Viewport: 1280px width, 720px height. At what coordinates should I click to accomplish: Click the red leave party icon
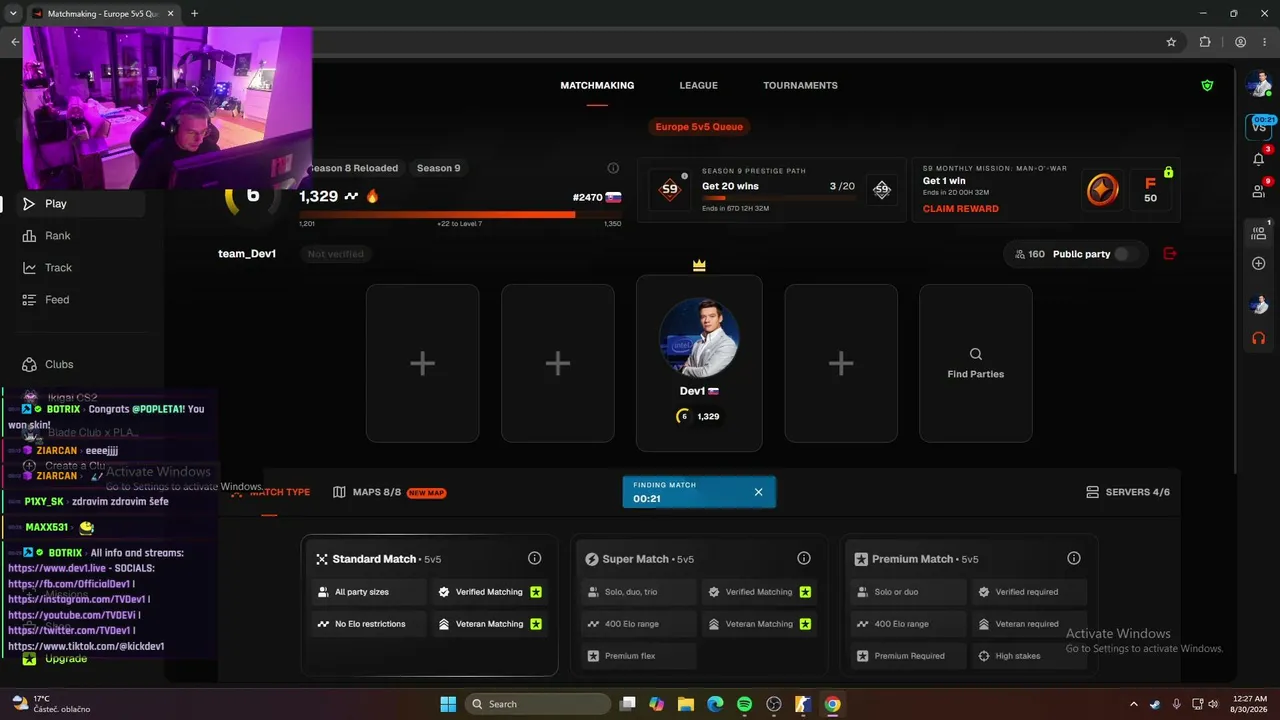pos(1170,254)
